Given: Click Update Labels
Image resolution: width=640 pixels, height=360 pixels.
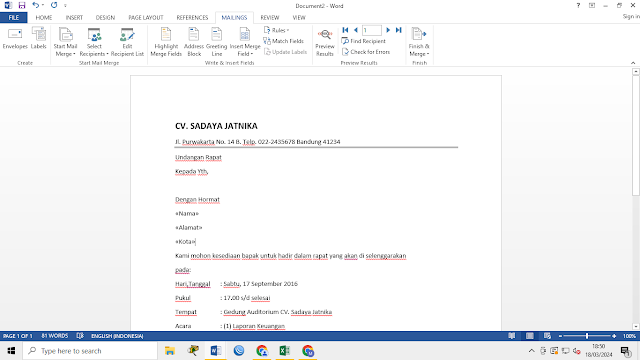Looking at the screenshot, I should (x=285, y=52).
